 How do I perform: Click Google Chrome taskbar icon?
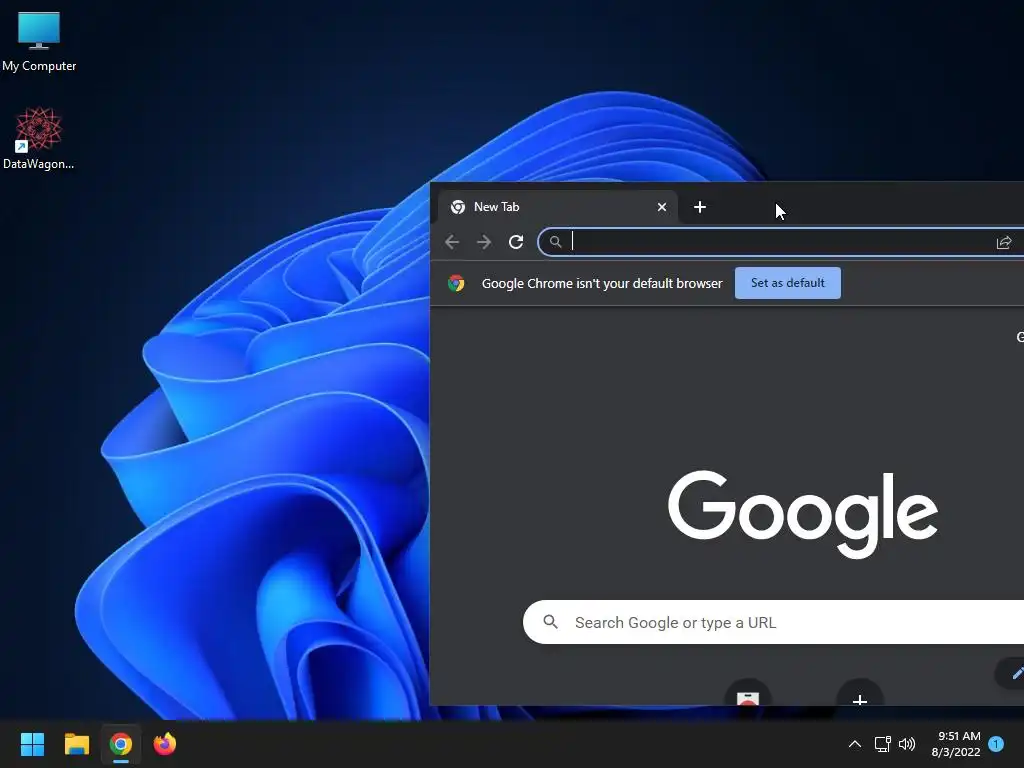tap(121, 744)
